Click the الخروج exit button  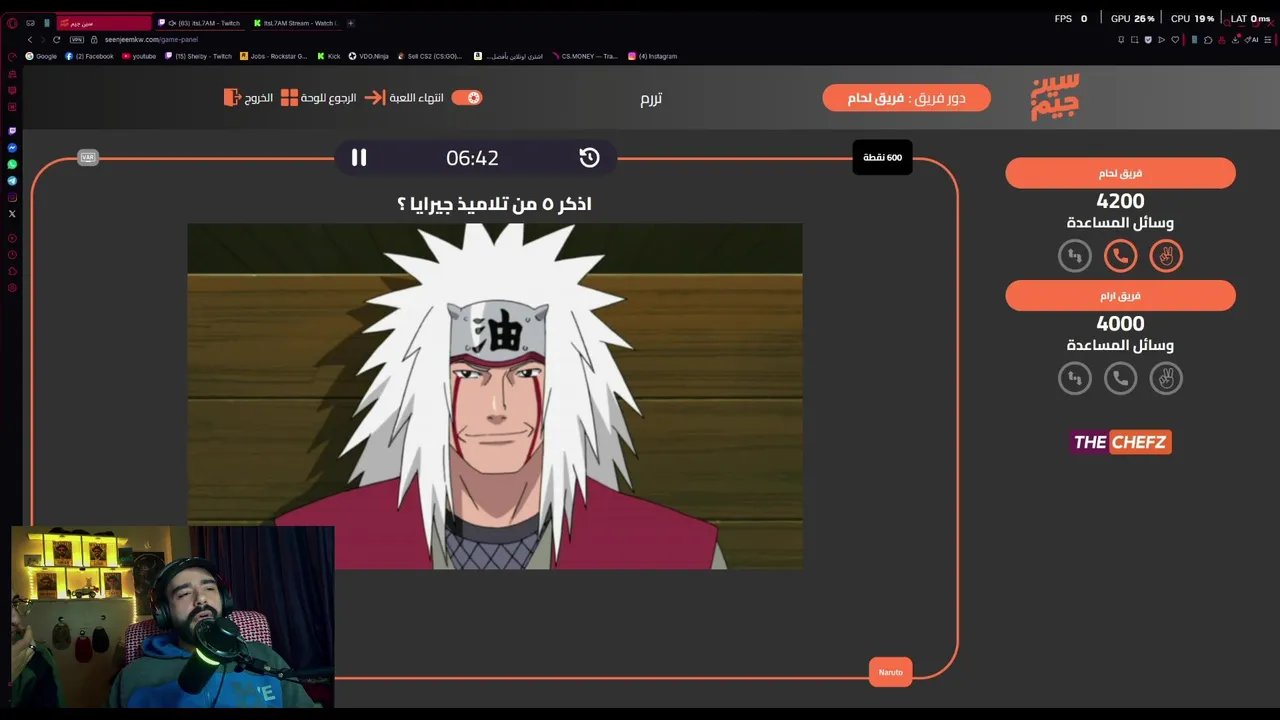pyautogui.click(x=249, y=97)
